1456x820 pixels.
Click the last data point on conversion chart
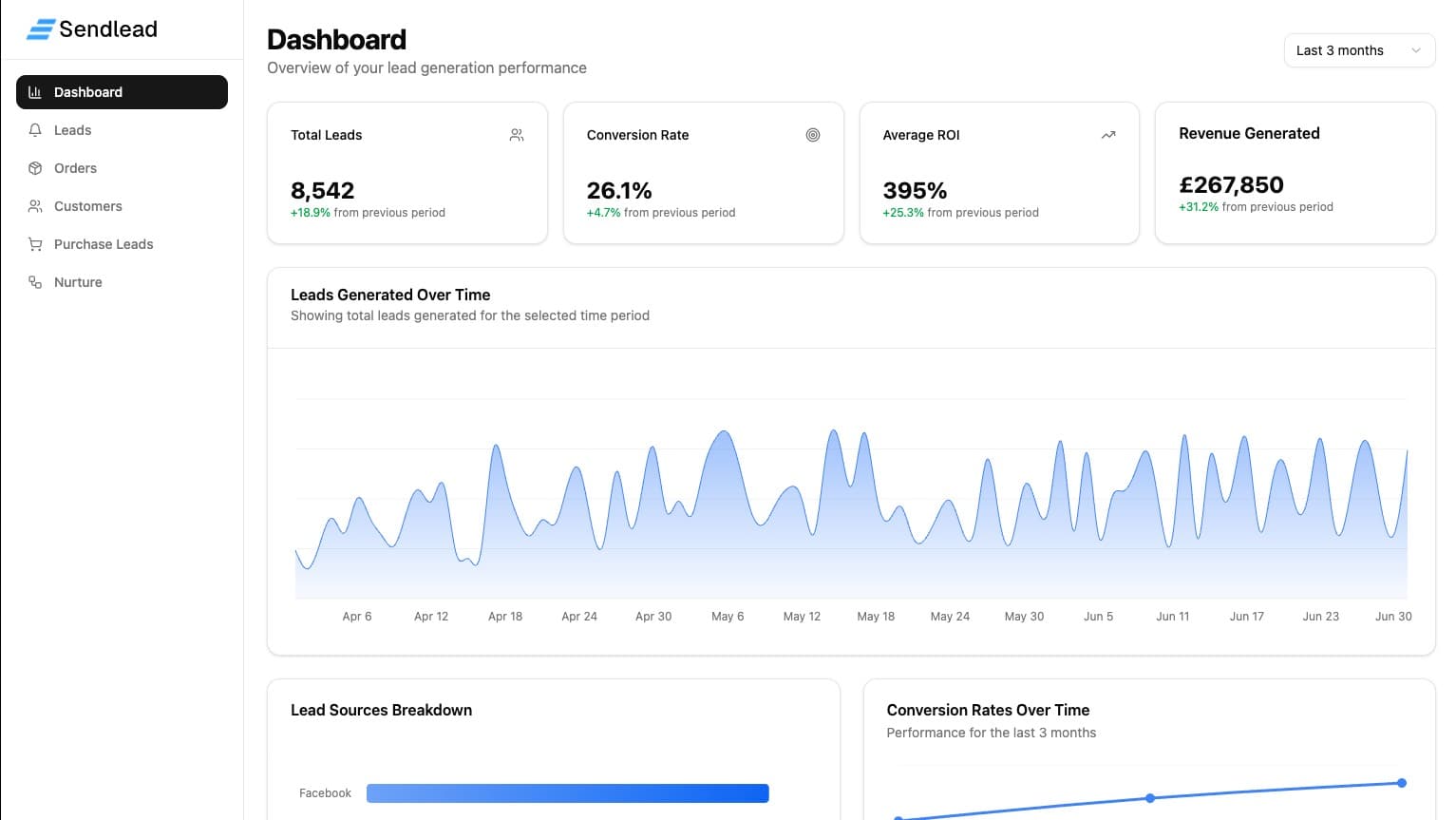tap(1402, 783)
